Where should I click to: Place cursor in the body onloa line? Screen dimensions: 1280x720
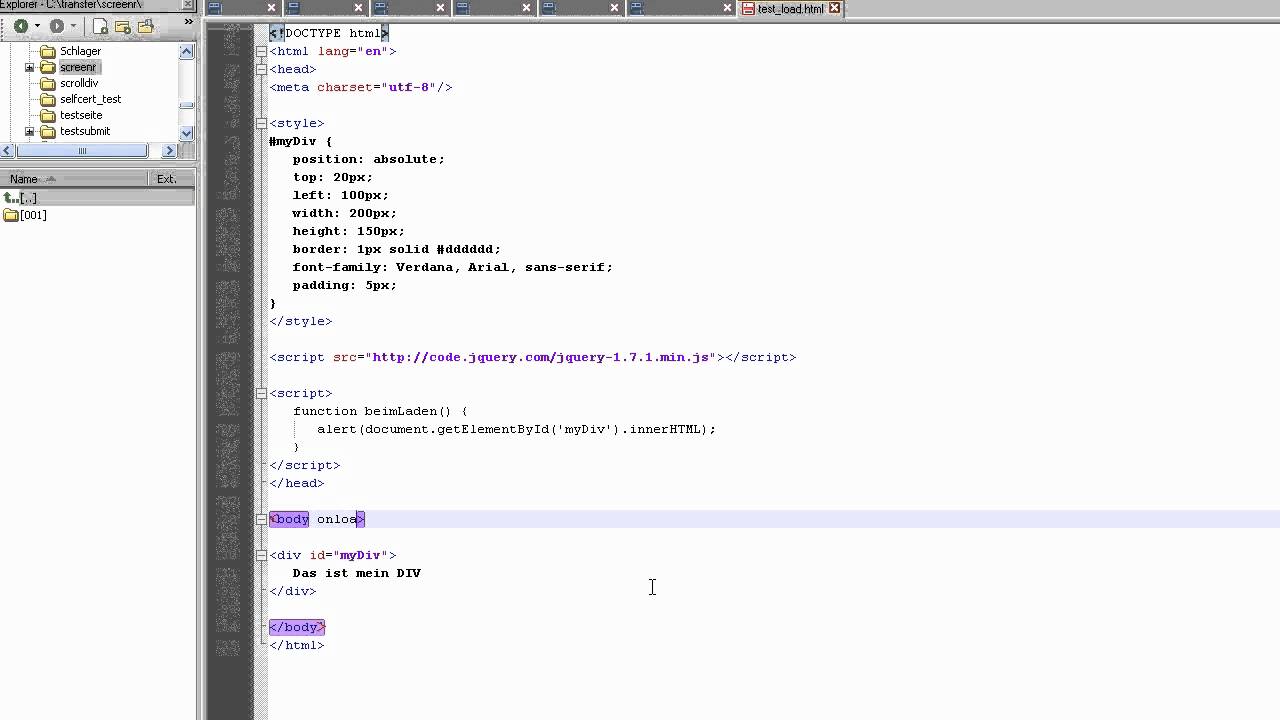(317, 519)
